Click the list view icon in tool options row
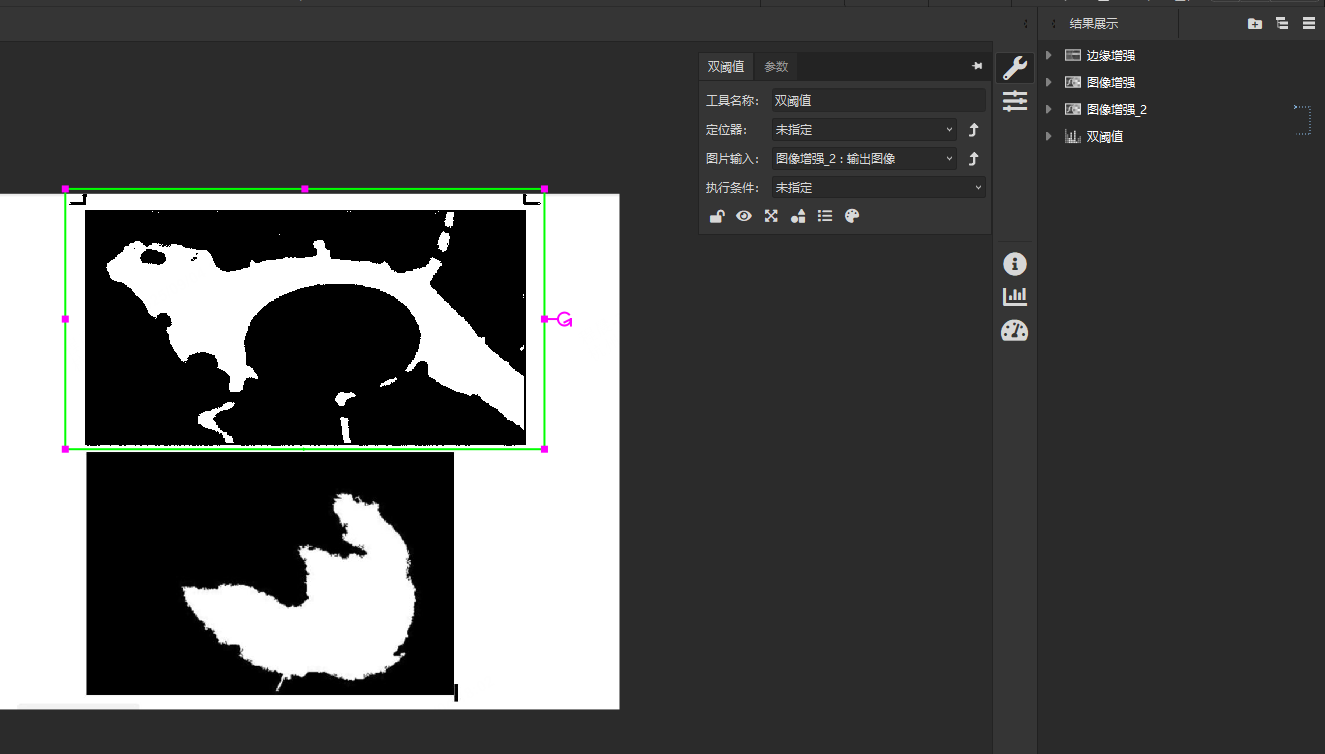The width and height of the screenshot is (1325, 754). coord(824,215)
